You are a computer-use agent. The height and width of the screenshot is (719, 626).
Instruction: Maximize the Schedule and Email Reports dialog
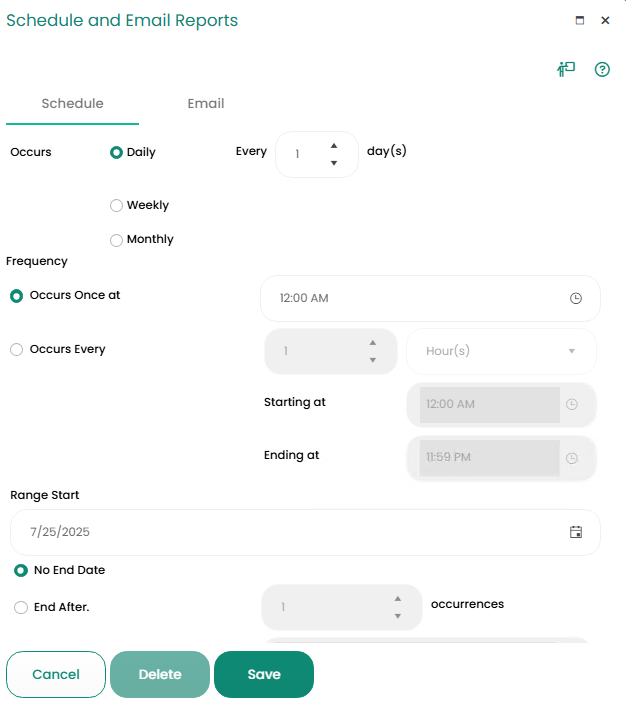[580, 20]
